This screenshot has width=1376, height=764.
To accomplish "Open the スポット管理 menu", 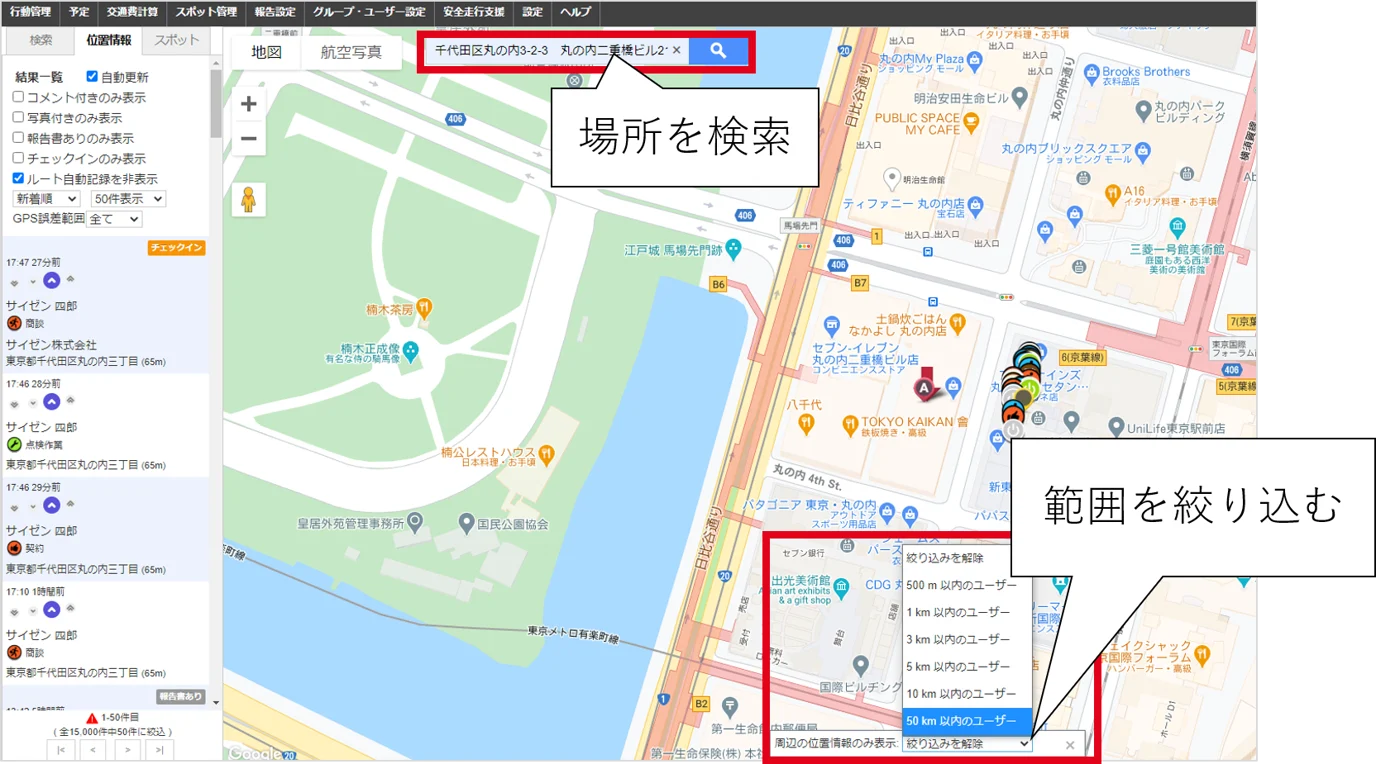I will click(206, 12).
